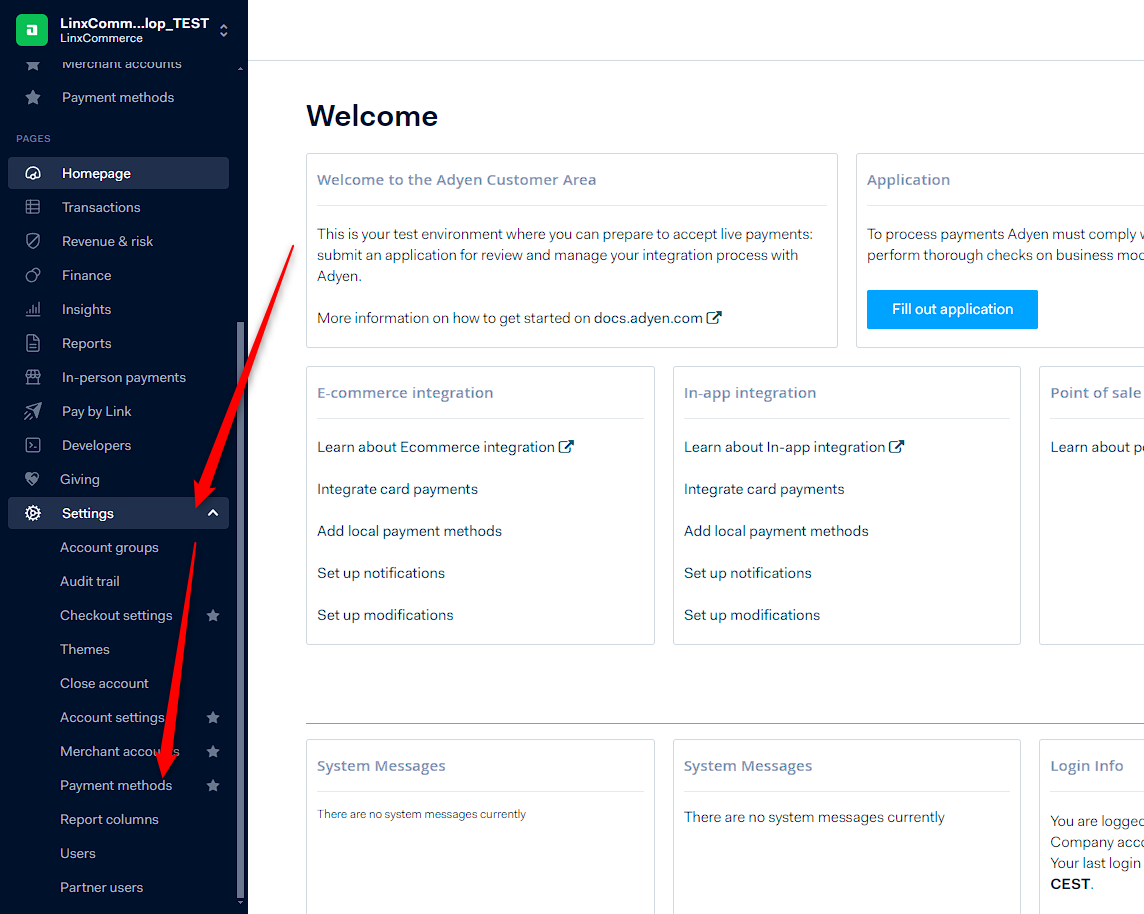Viewport: 1144px width, 914px height.
Task: Open the Reports page
Action: coord(86,343)
